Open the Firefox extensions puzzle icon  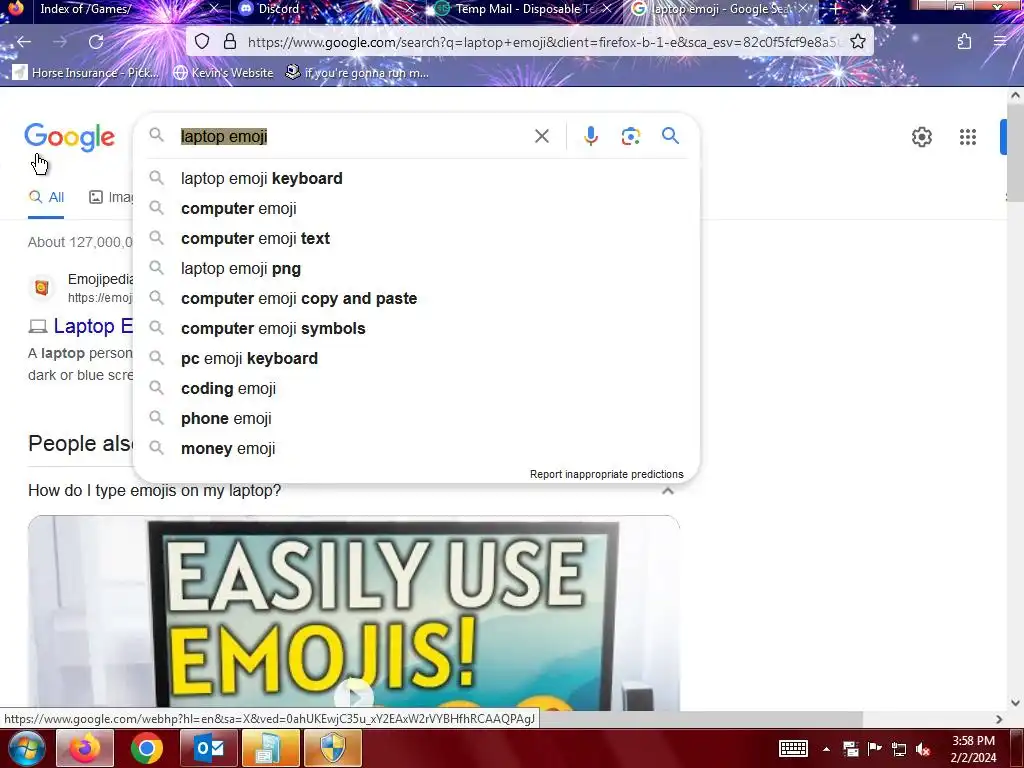tap(964, 42)
